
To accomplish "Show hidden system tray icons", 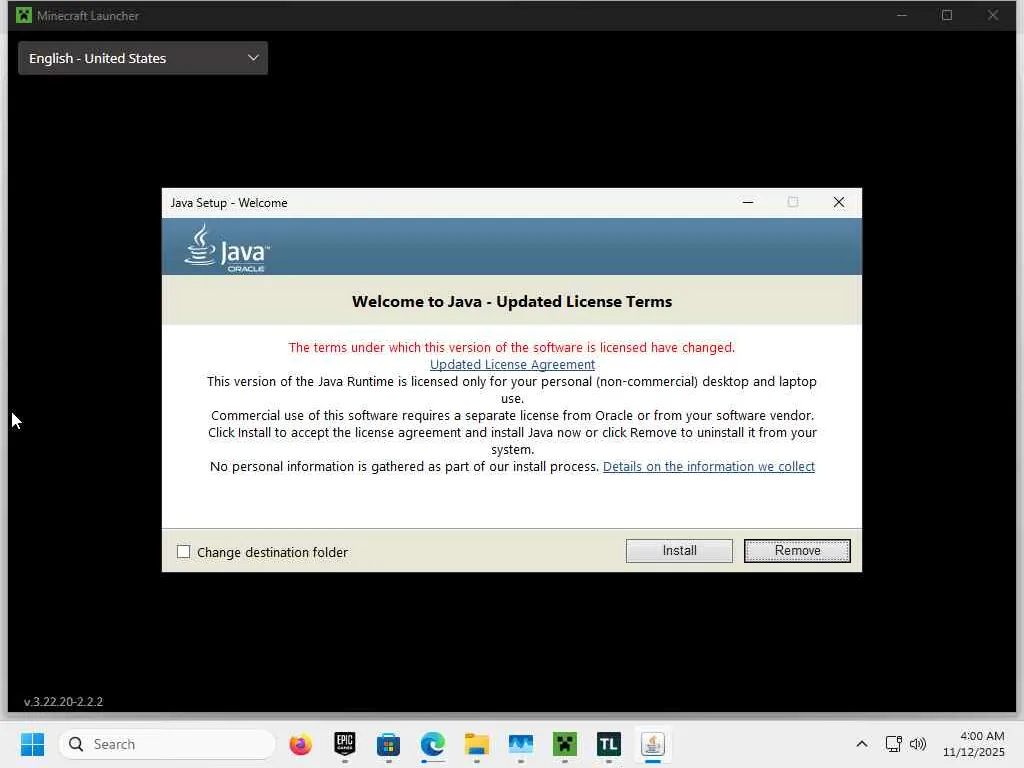I will point(861,744).
